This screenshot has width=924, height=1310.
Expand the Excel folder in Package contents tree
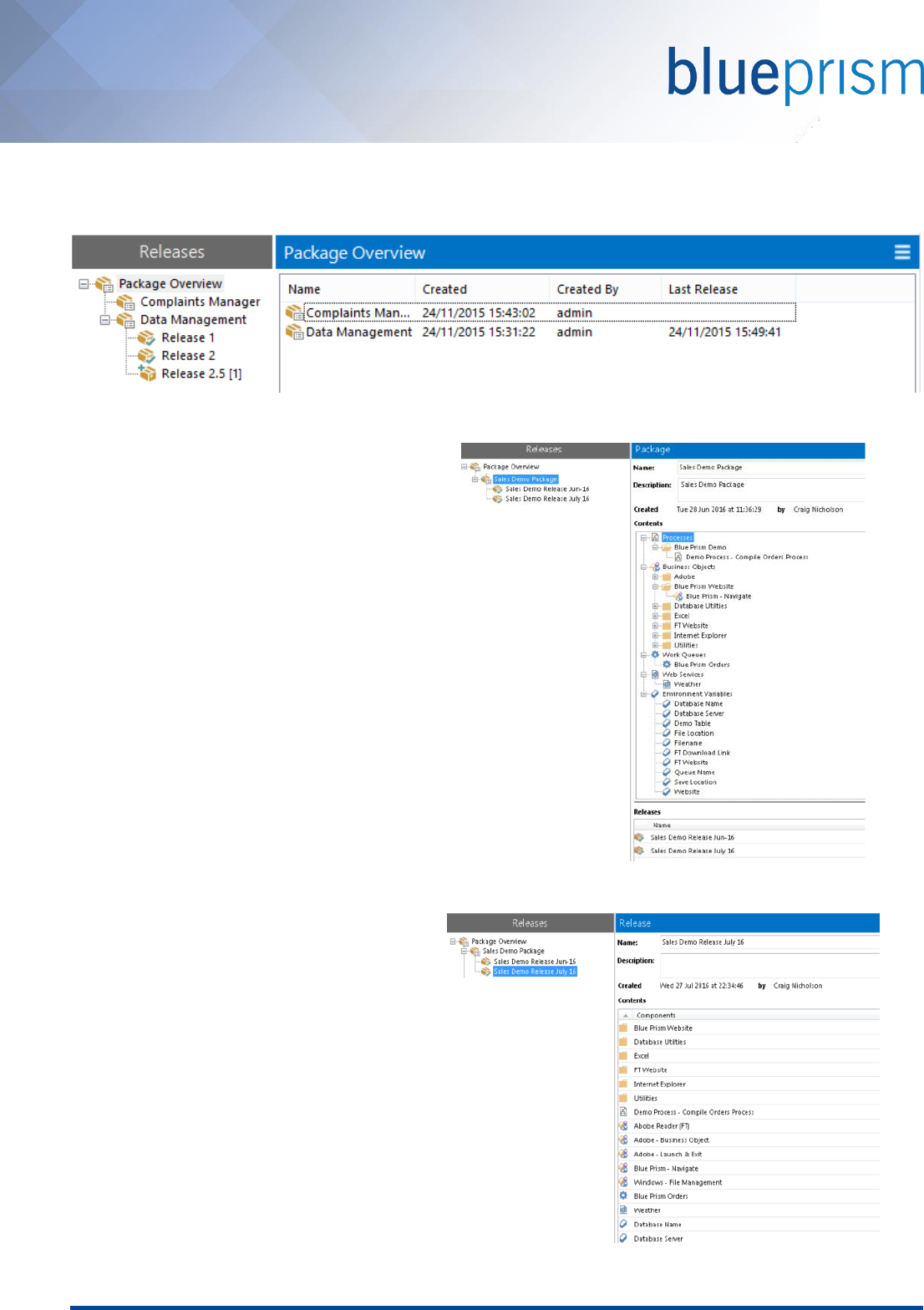click(x=656, y=616)
